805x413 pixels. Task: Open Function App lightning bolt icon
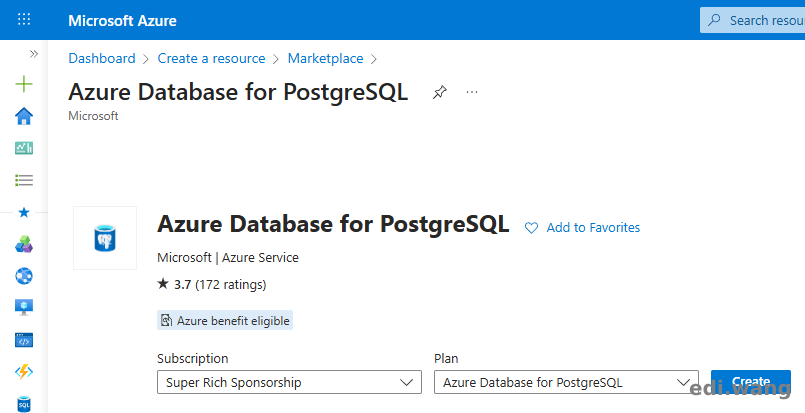click(x=24, y=372)
